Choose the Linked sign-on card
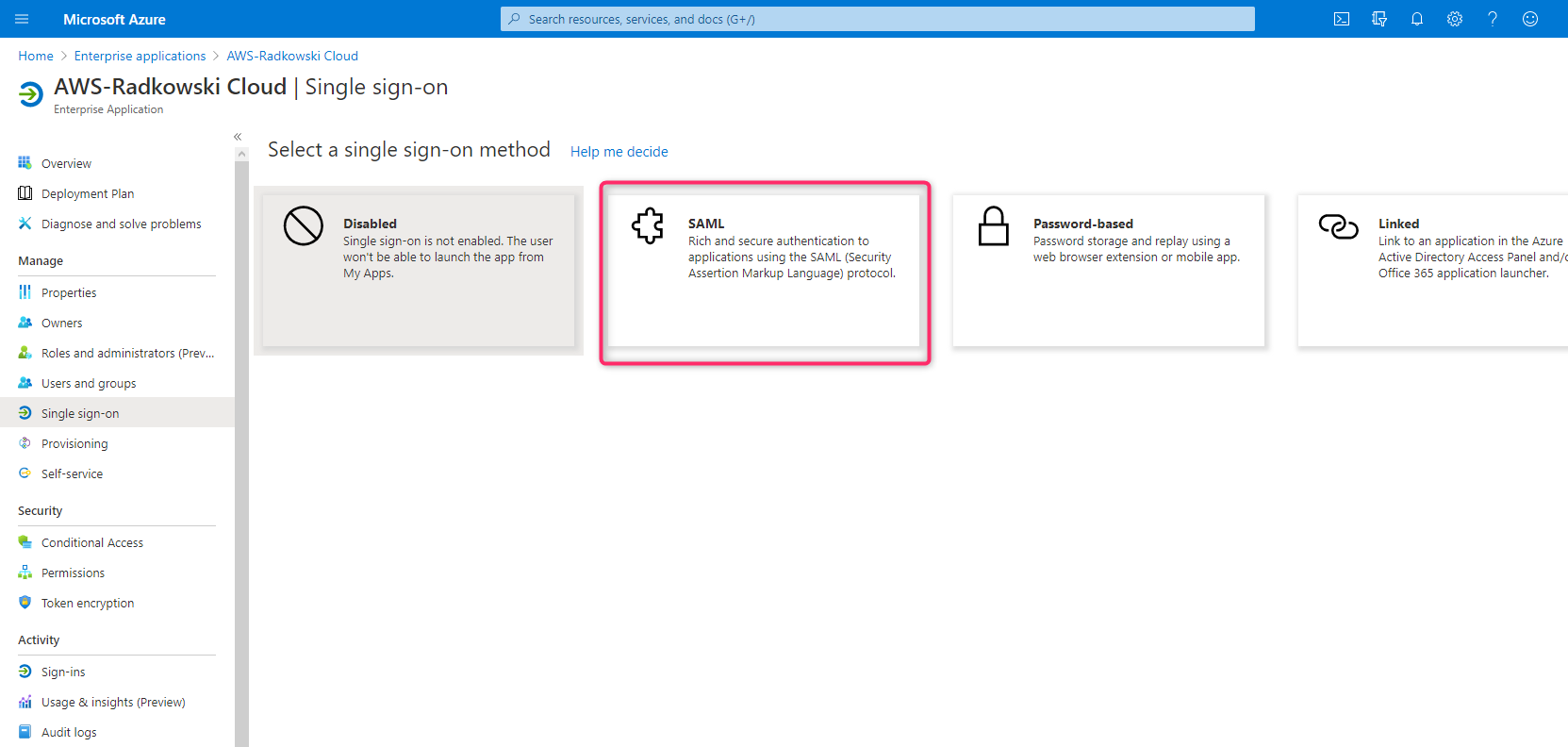Viewport: 1568px width, 747px height. click(x=1433, y=271)
